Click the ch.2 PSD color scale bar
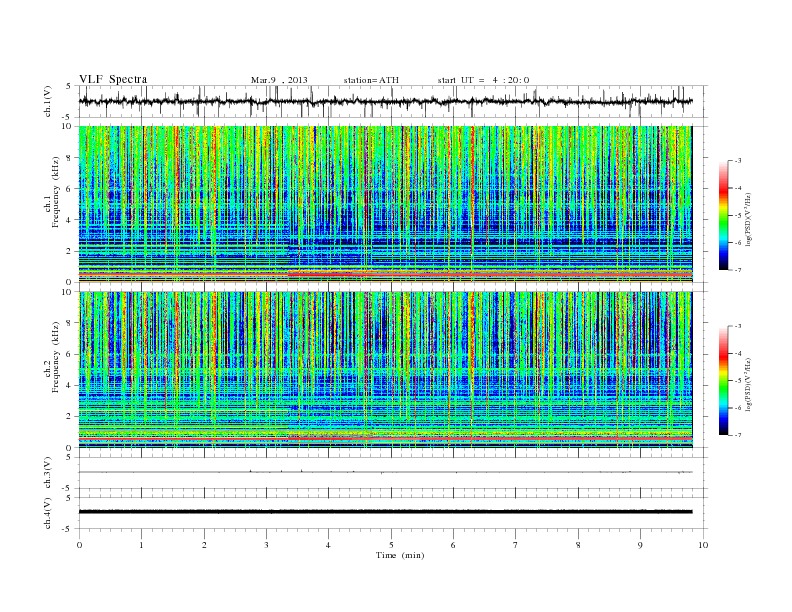 pos(723,381)
